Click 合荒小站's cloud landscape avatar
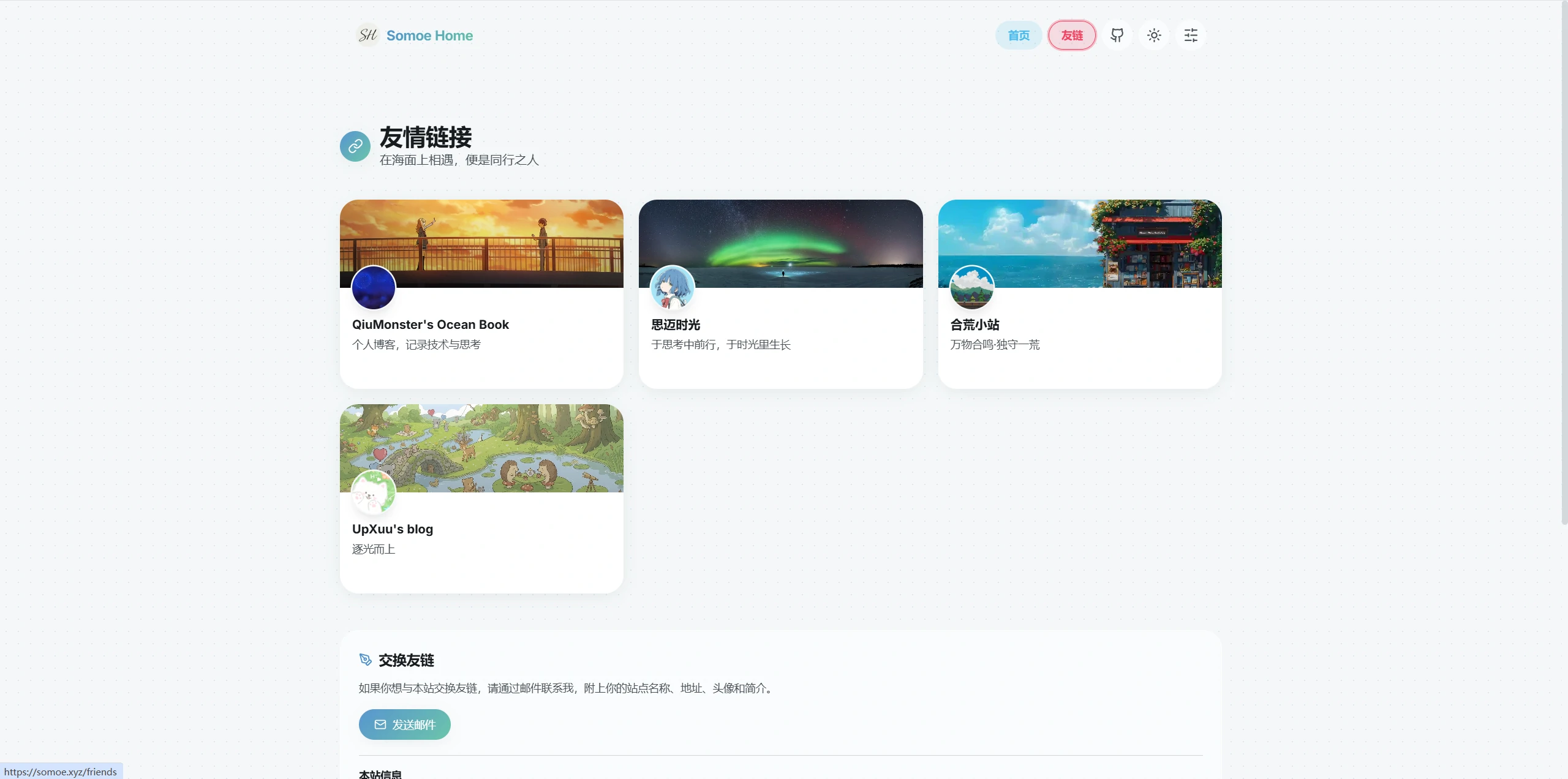 (x=971, y=287)
